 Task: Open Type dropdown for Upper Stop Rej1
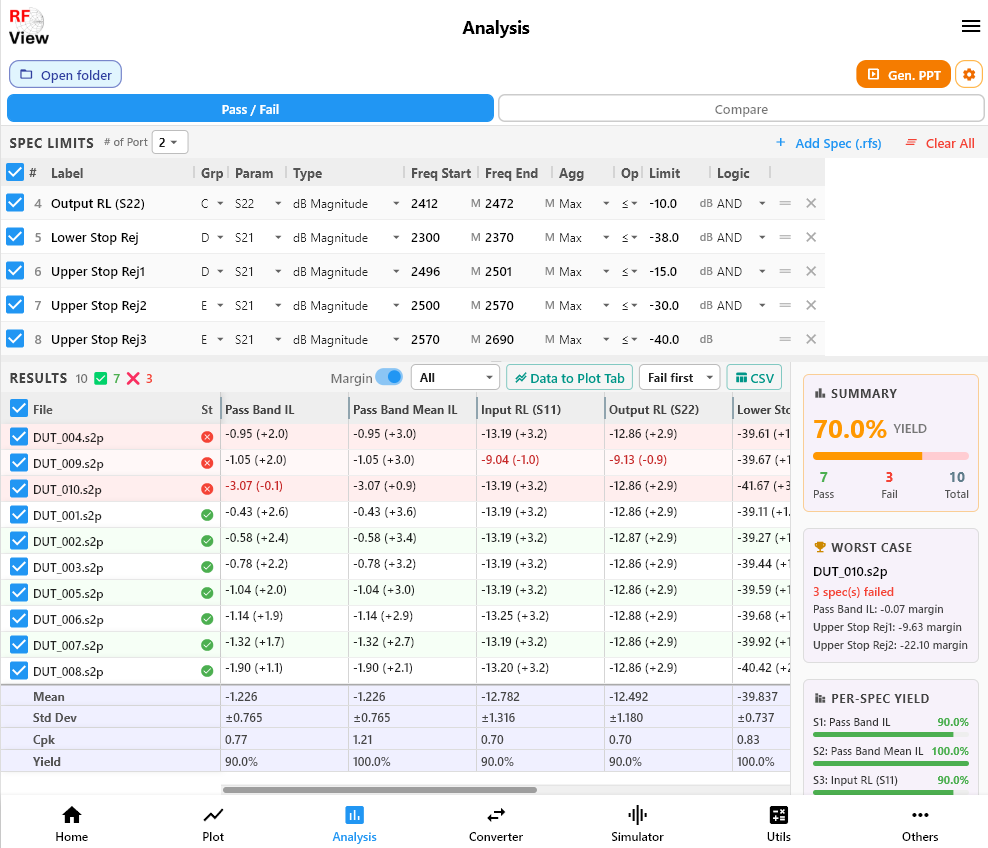click(346, 272)
